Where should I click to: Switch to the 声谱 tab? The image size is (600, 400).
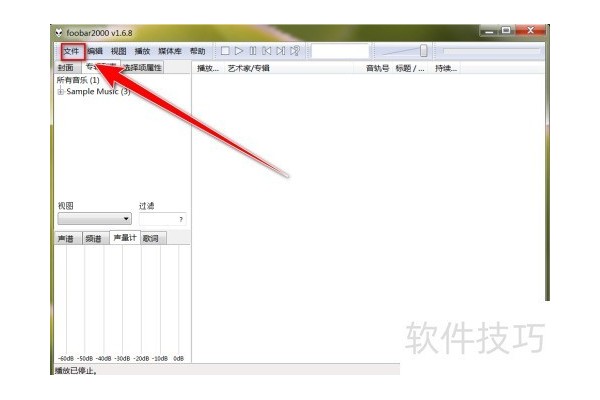pyautogui.click(x=66, y=239)
